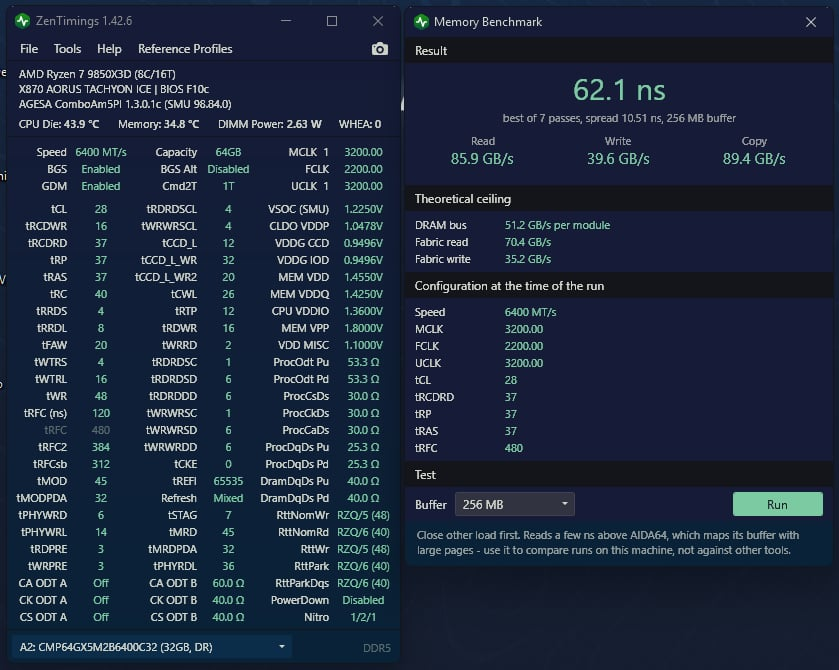Open the File menu
The image size is (839, 670).
pos(29,49)
